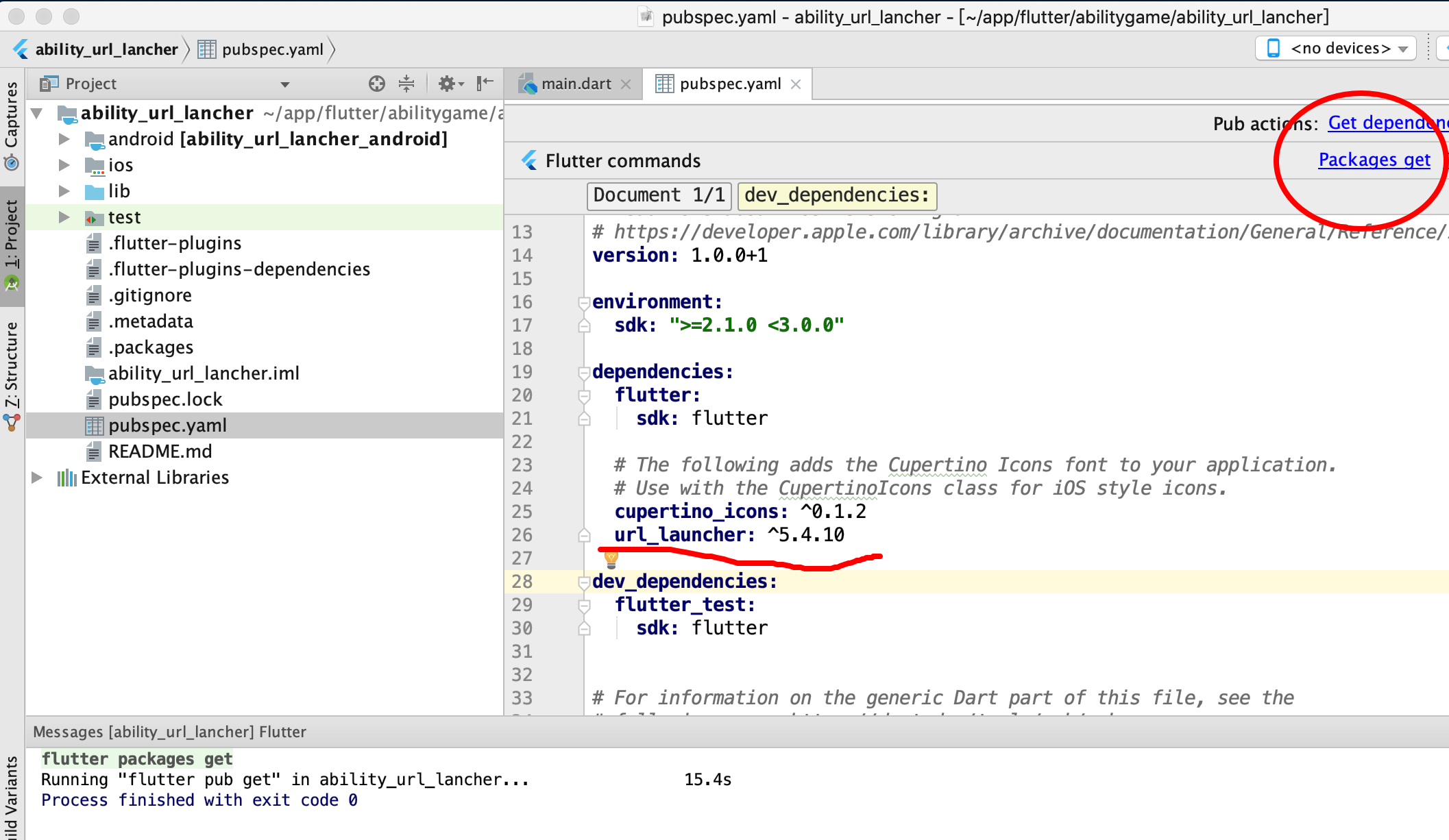This screenshot has height=840, width=1449.
Task: Click the locate/scroll-from-source target icon
Action: coord(376,84)
